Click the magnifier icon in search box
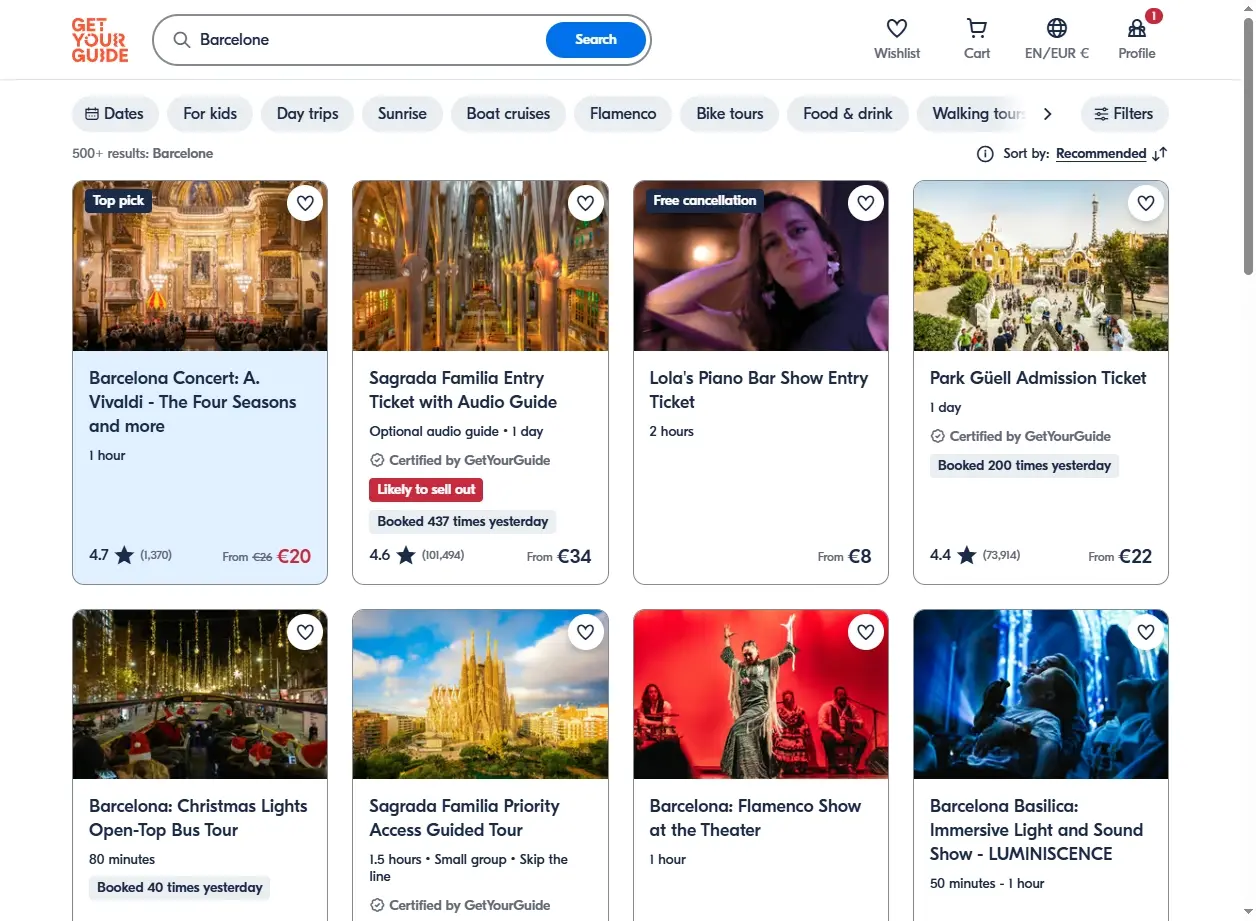Image resolution: width=1256 pixels, height=921 pixels. [x=182, y=40]
